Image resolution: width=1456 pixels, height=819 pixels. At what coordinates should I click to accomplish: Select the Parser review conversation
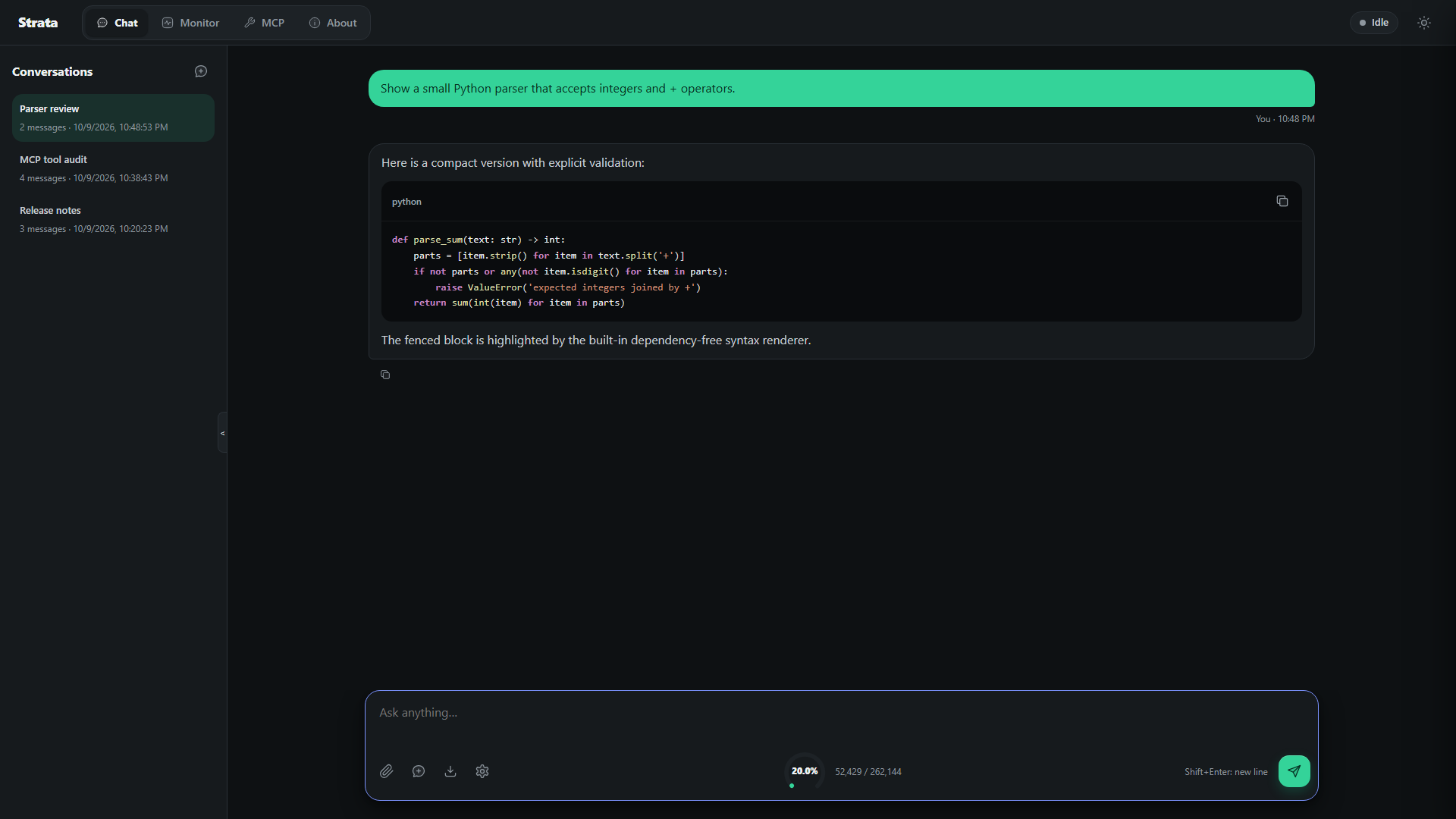point(113,118)
